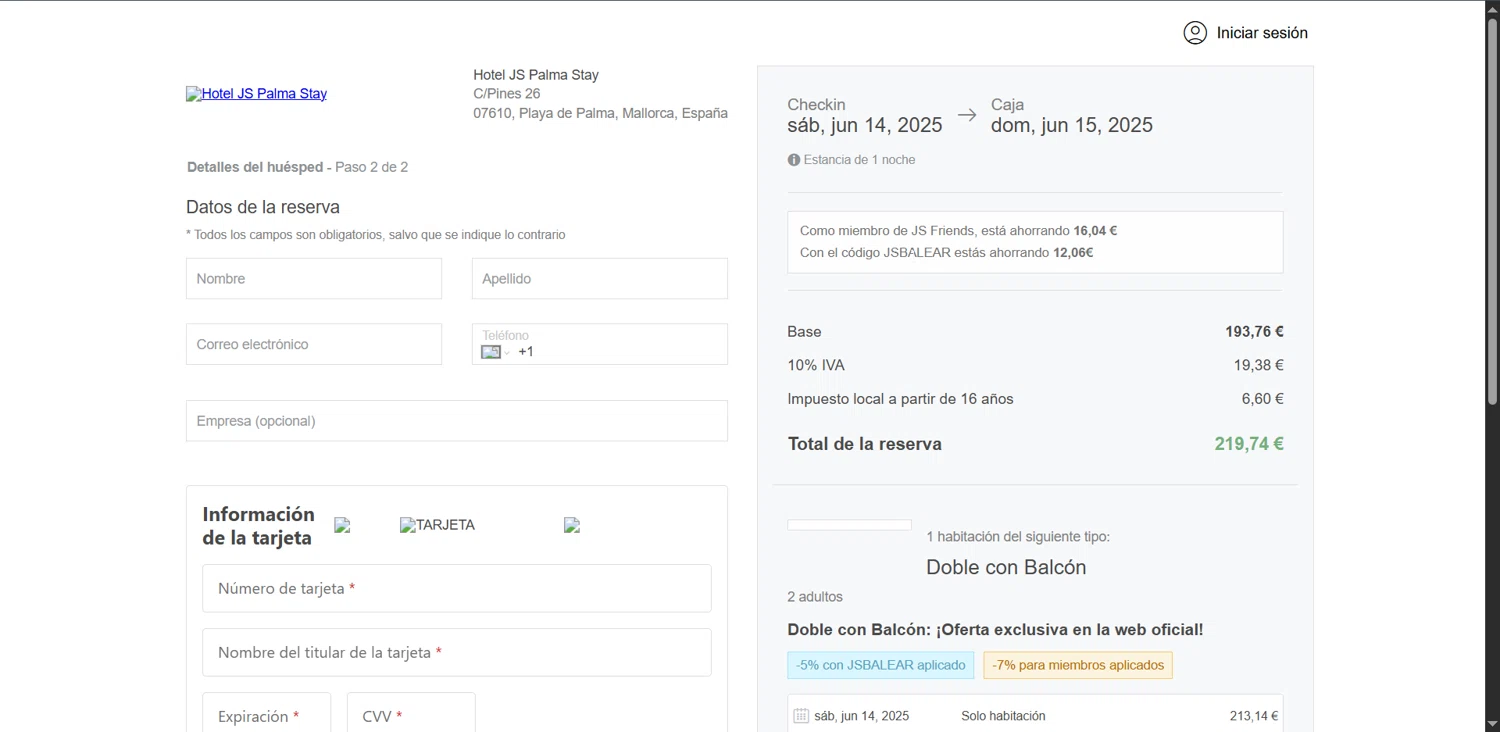Click the user account icon beside Iniciar sesión
1500x732 pixels.
[x=1195, y=33]
